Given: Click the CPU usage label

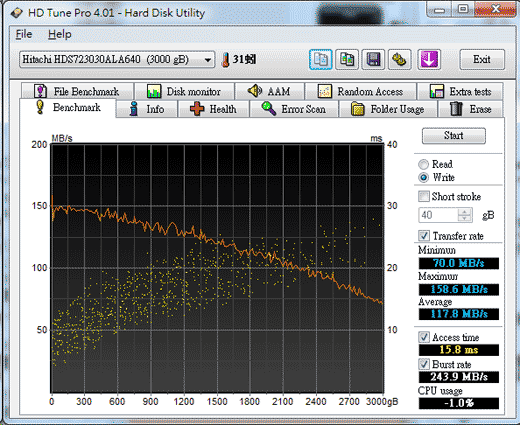Looking at the screenshot, I should tap(440, 390).
